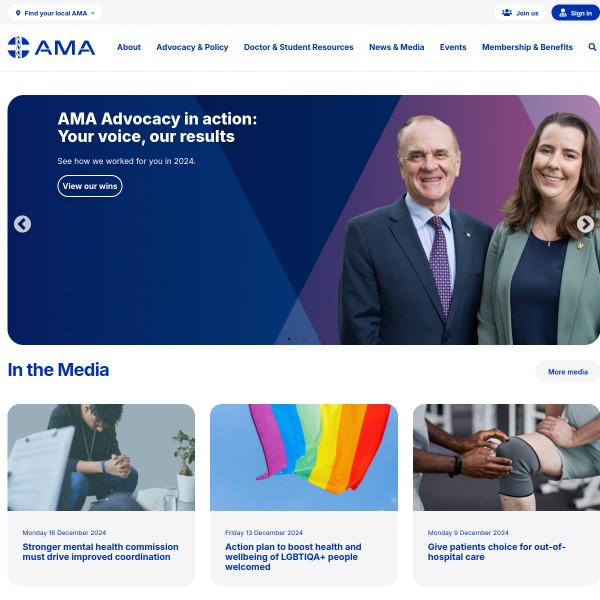
Task: Select the second carousel indicator dot
Action: pos(304,339)
